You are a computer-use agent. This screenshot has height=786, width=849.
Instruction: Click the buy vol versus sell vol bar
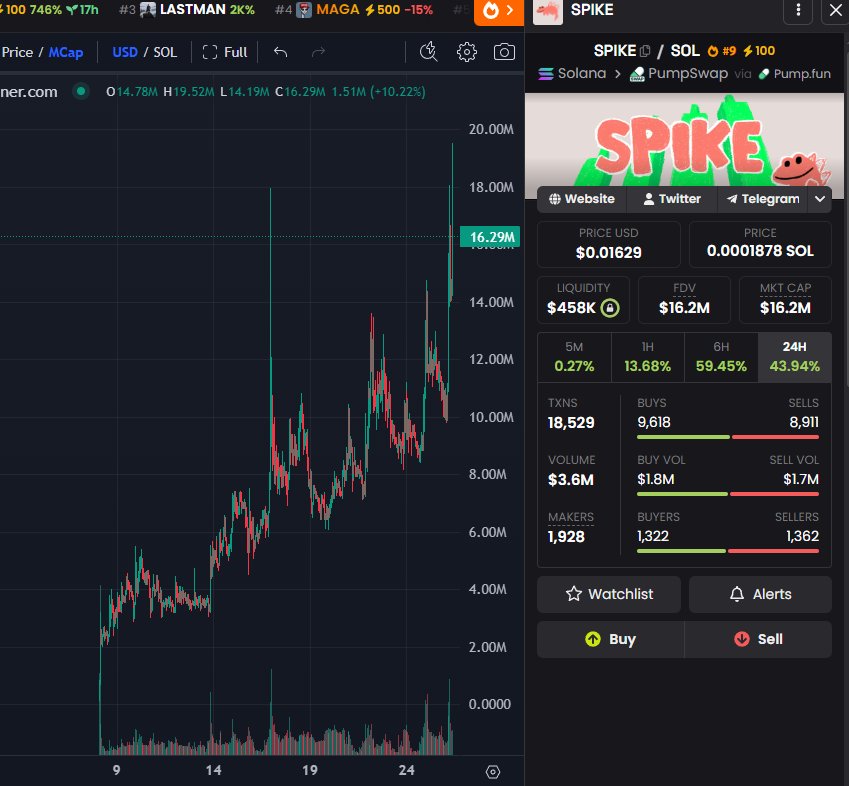coord(728,494)
